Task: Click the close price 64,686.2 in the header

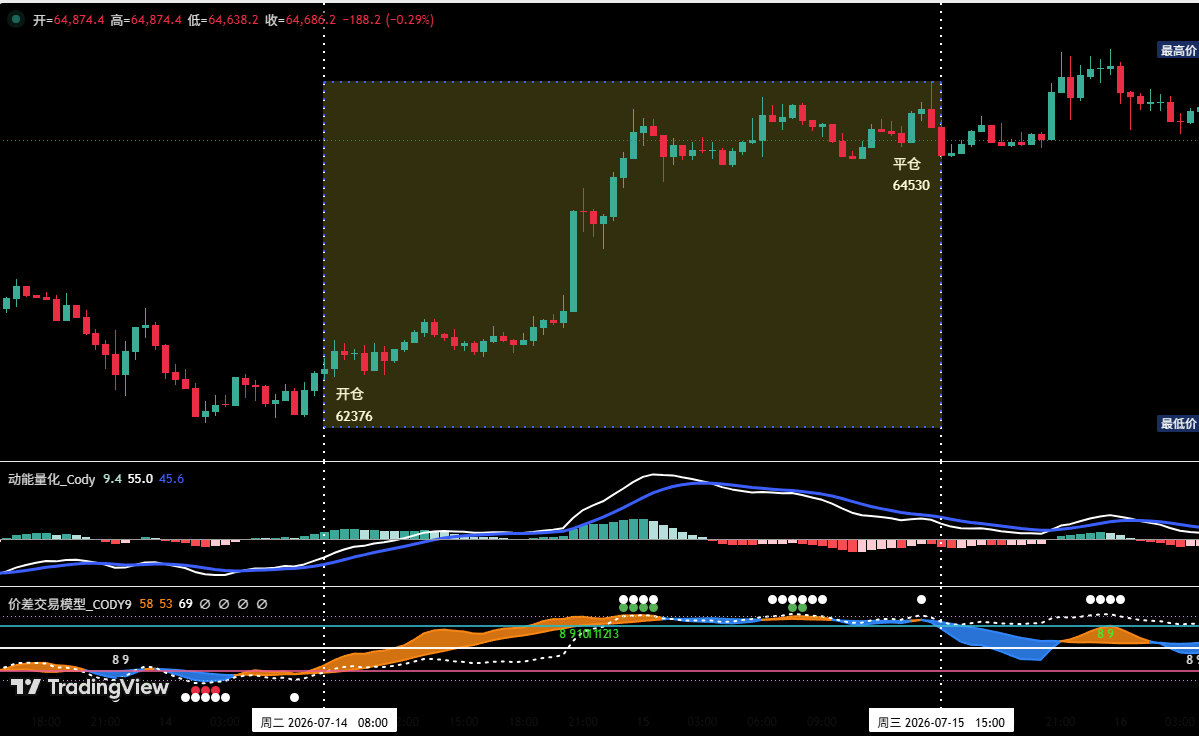Action: click(310, 20)
